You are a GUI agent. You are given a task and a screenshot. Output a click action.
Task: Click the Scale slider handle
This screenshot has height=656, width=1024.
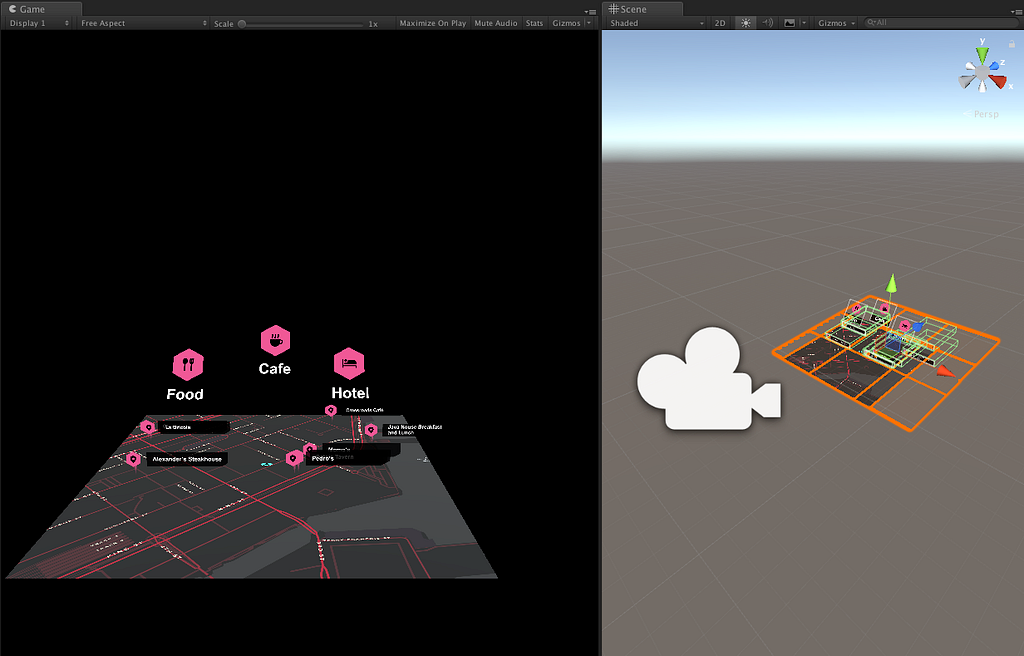(x=242, y=24)
